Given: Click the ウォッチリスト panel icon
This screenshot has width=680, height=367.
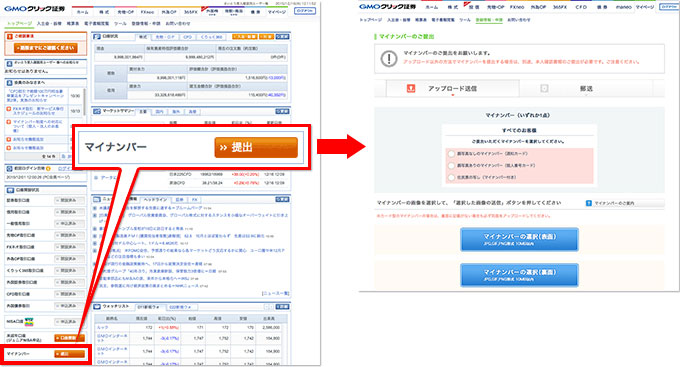Looking at the screenshot, I should 97,307.
